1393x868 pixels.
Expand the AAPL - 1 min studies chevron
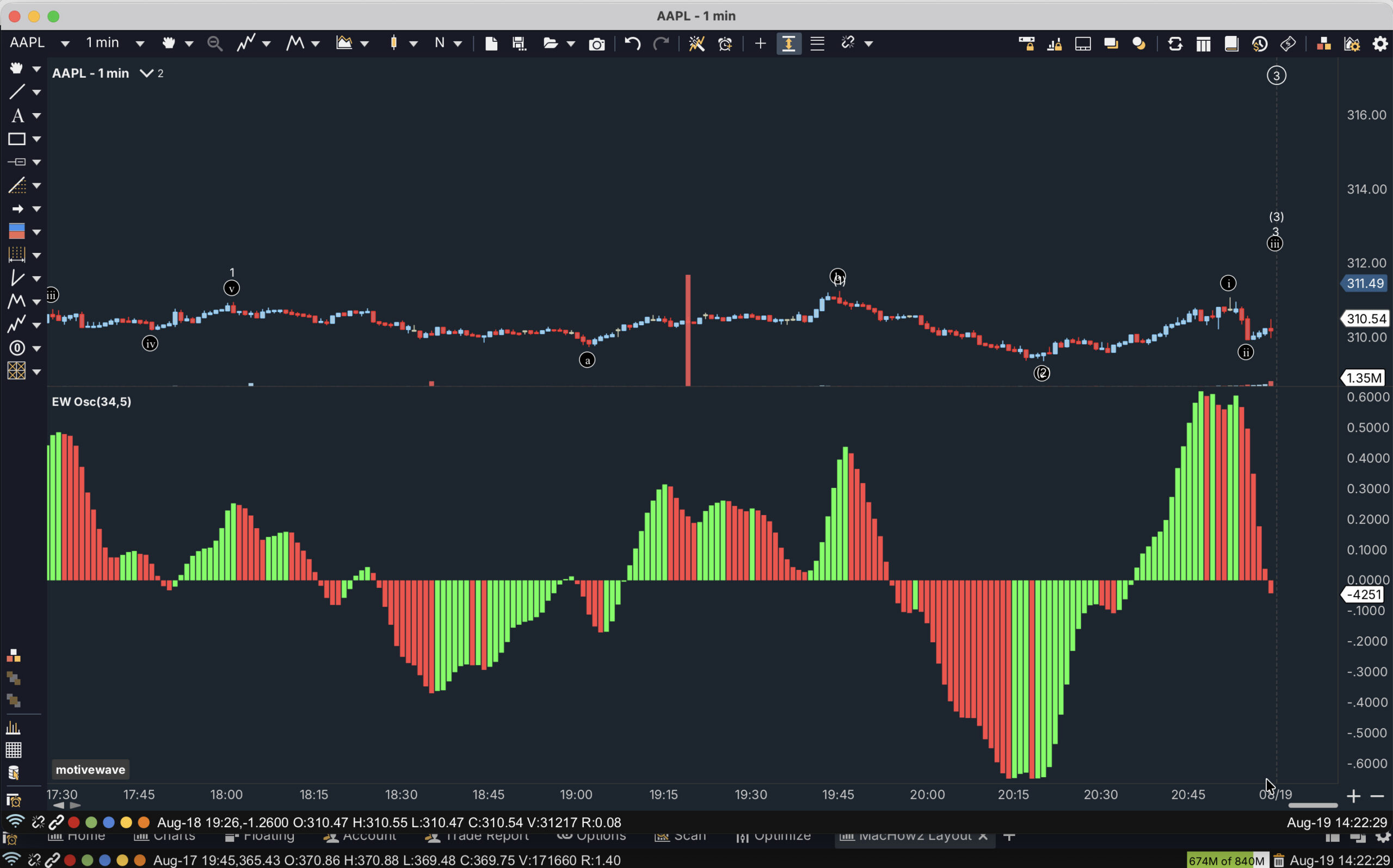point(146,73)
